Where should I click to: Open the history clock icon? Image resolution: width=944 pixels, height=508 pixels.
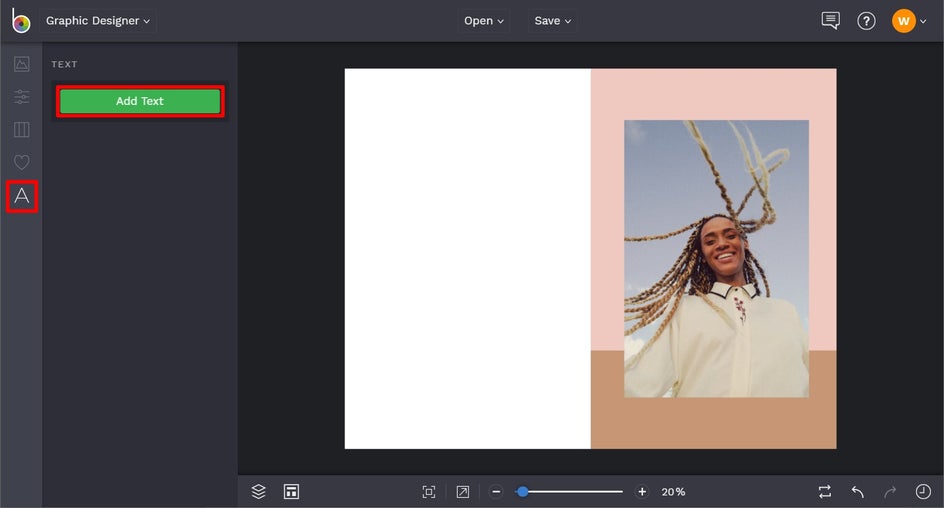pyautogui.click(x=923, y=492)
